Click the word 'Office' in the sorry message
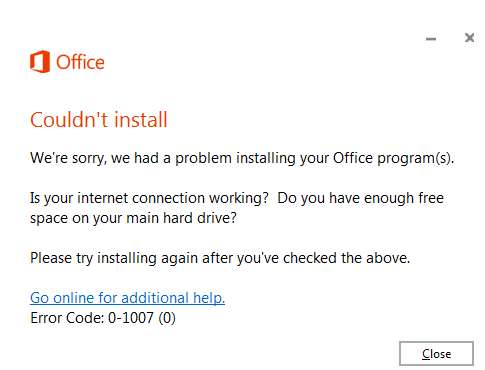This screenshot has height=370, width=485. (x=353, y=158)
